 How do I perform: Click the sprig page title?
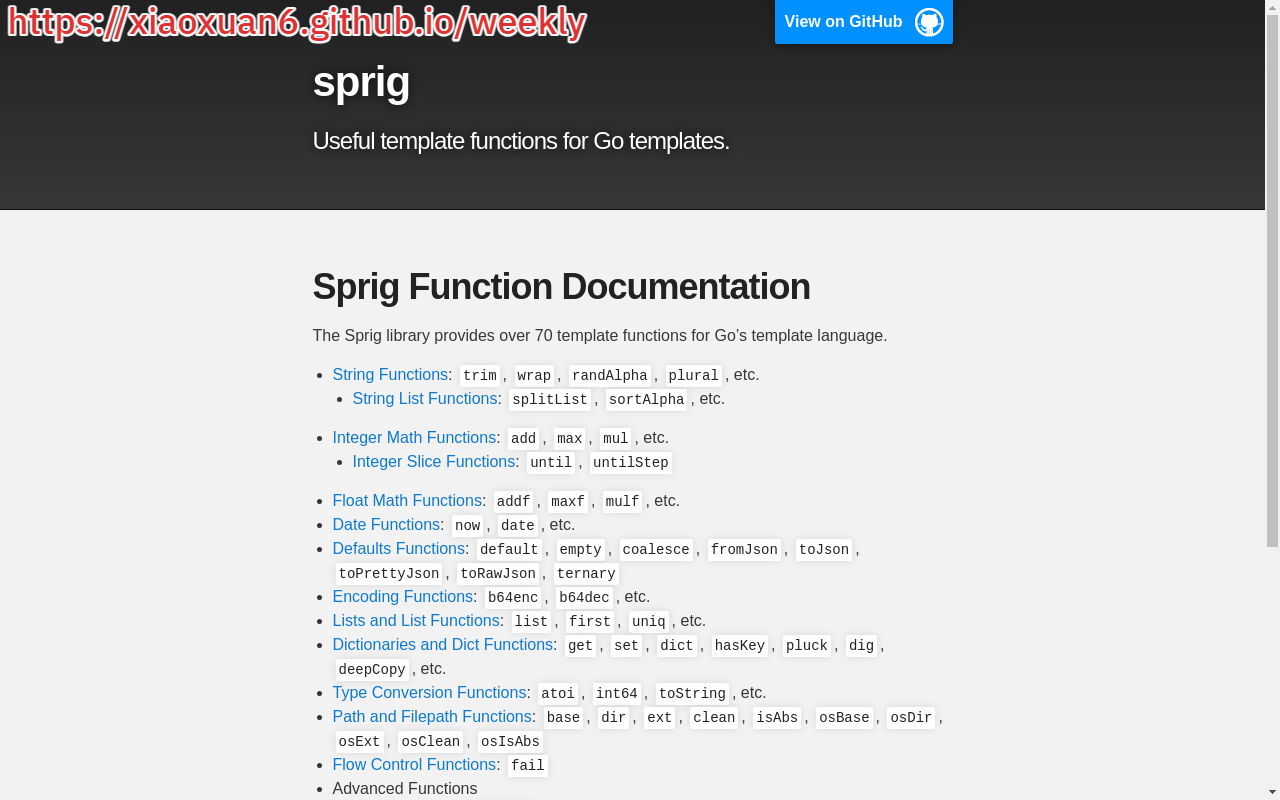(x=361, y=82)
